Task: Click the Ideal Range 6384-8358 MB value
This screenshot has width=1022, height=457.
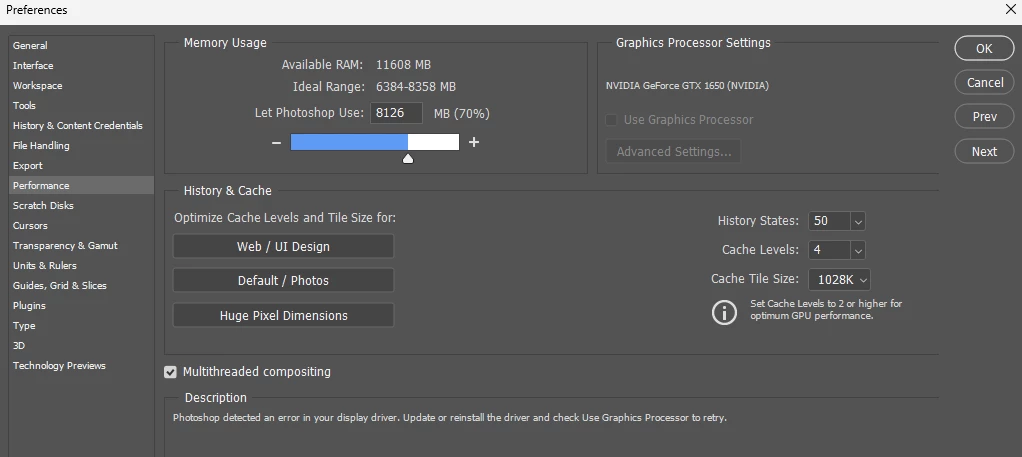Action: pos(416,87)
